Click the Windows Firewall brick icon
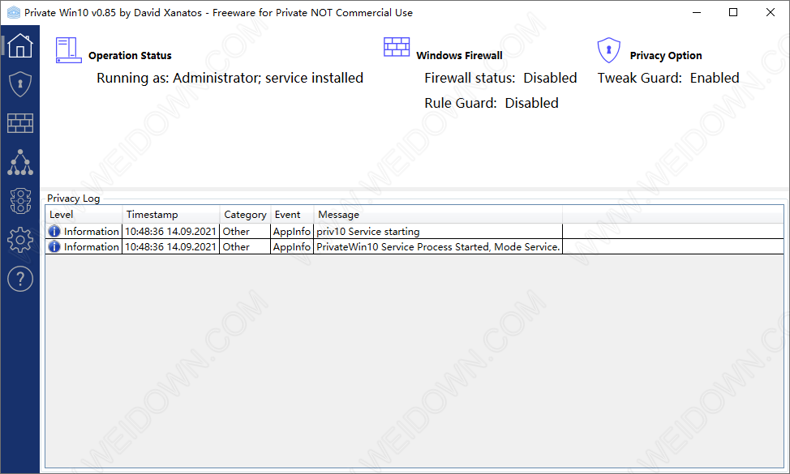This screenshot has width=790, height=474. pos(397,50)
